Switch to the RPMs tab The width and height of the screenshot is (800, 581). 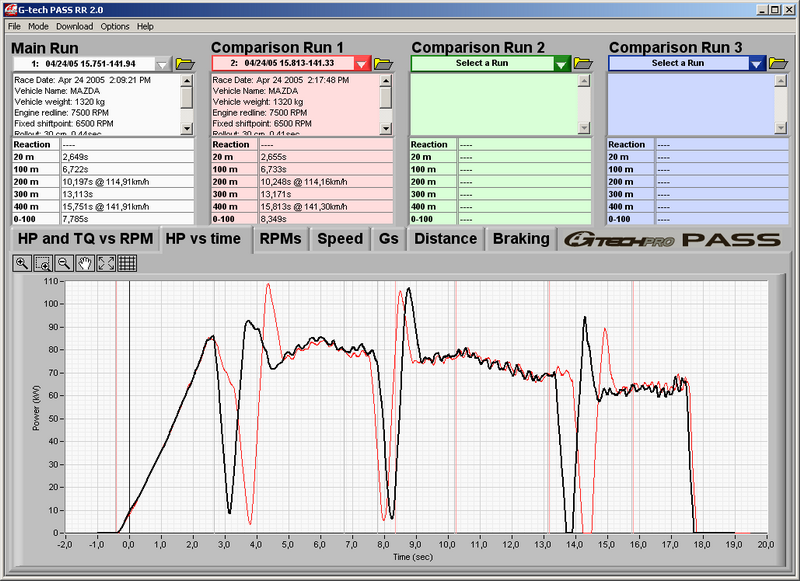281,239
